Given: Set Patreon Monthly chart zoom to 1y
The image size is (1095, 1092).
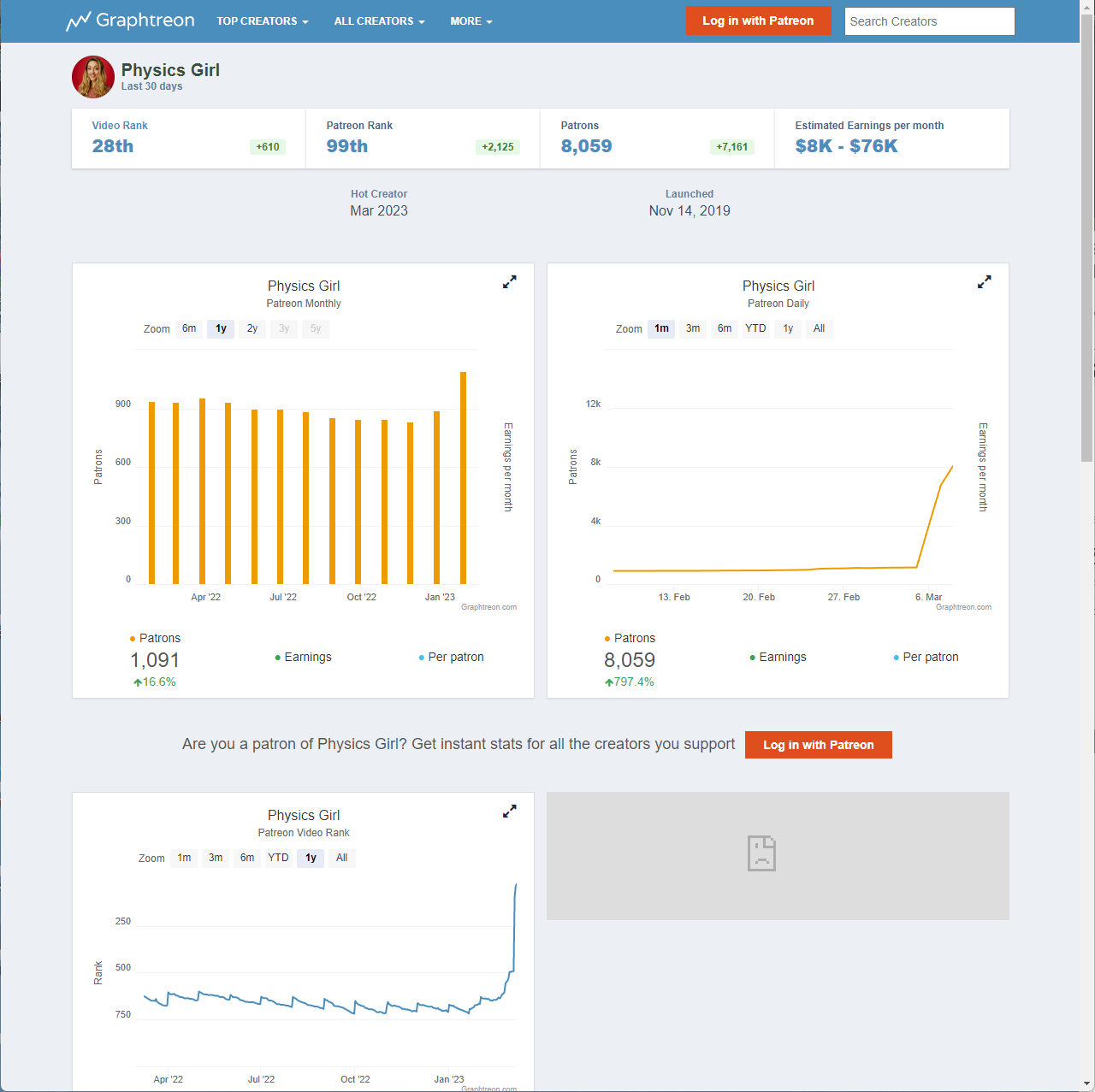Looking at the screenshot, I should click(x=221, y=328).
